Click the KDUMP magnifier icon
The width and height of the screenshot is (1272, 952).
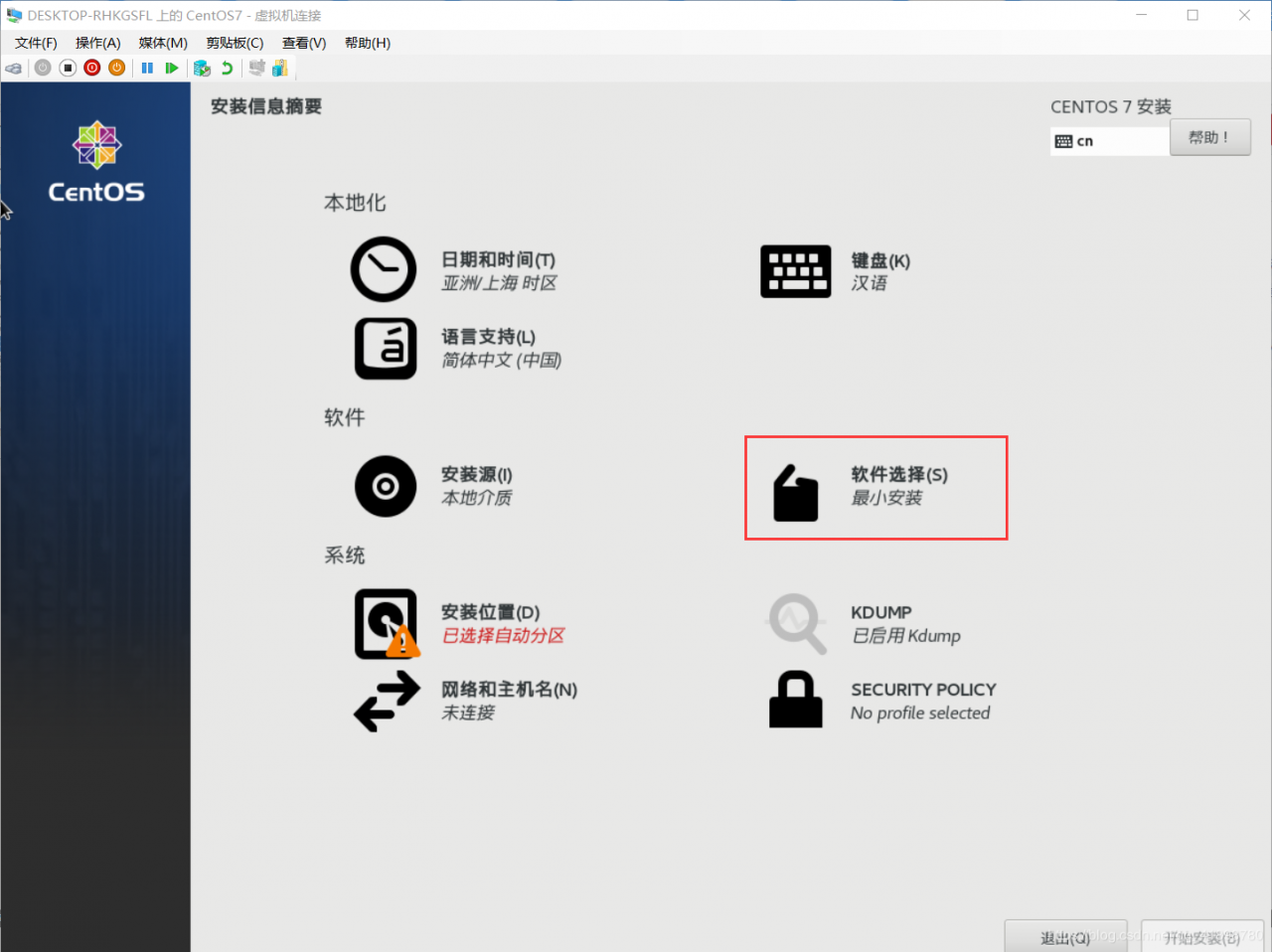(x=796, y=624)
